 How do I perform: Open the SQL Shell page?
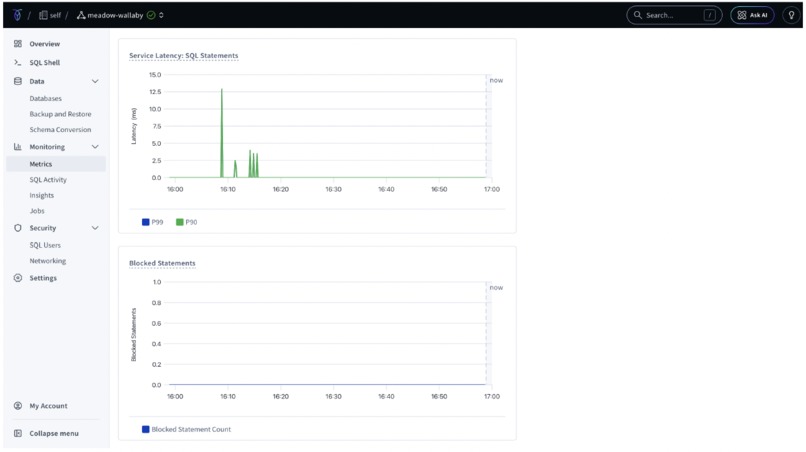click(x=45, y=63)
